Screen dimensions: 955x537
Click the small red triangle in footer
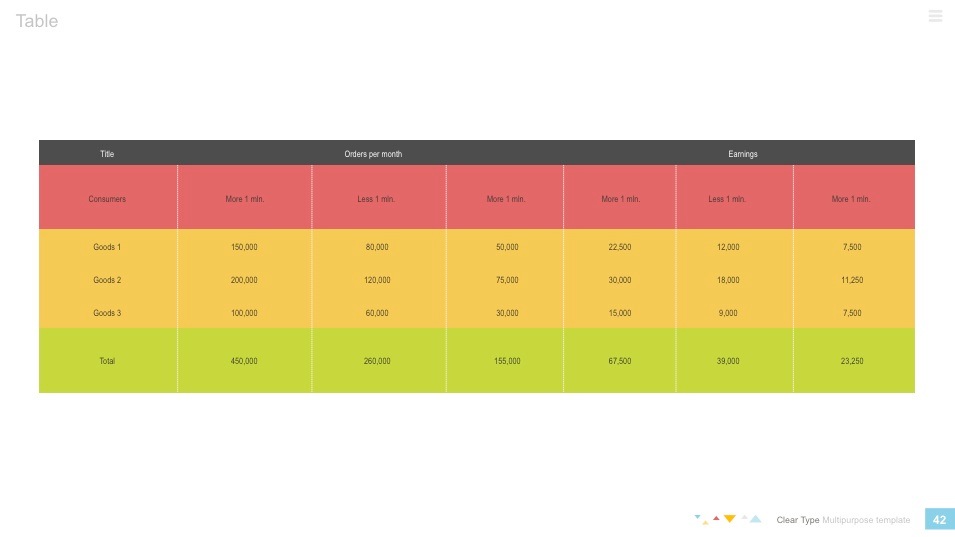click(x=716, y=517)
